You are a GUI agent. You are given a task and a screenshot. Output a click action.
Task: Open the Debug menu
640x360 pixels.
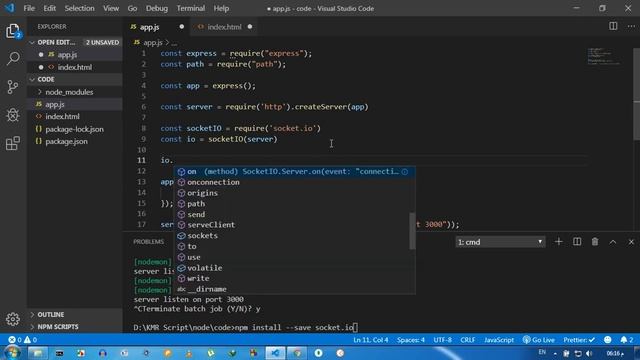click(x=157, y=8)
